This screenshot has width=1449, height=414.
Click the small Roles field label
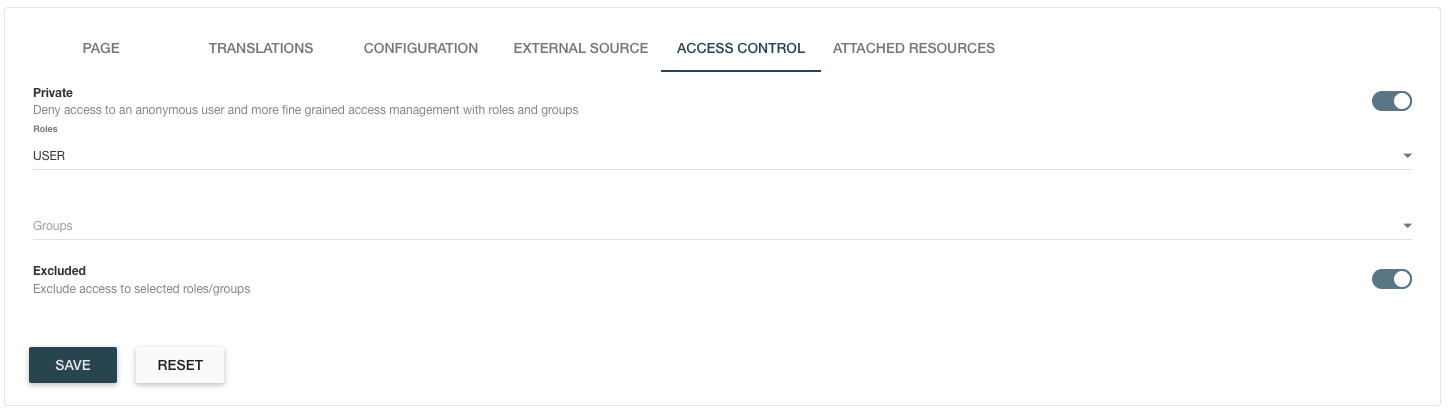click(x=45, y=129)
